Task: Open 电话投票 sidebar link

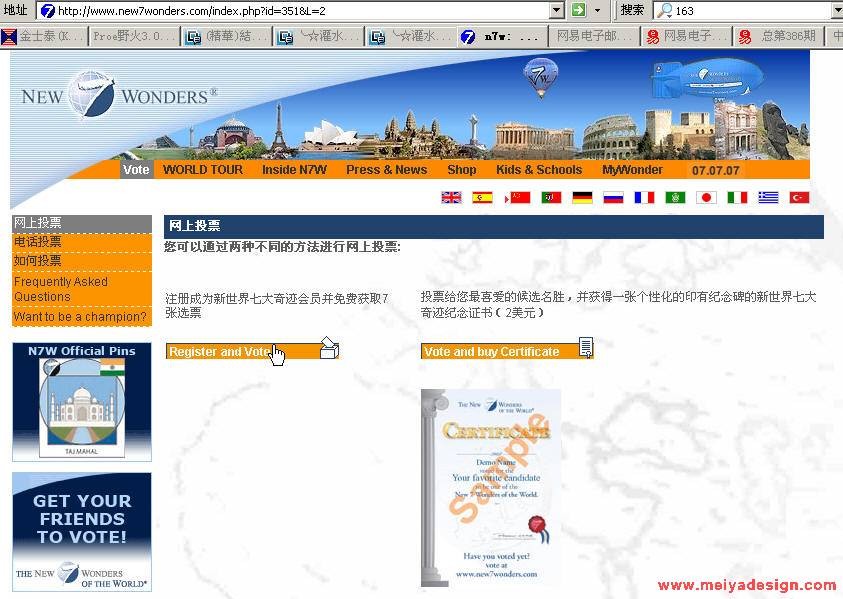Action: click(x=82, y=242)
